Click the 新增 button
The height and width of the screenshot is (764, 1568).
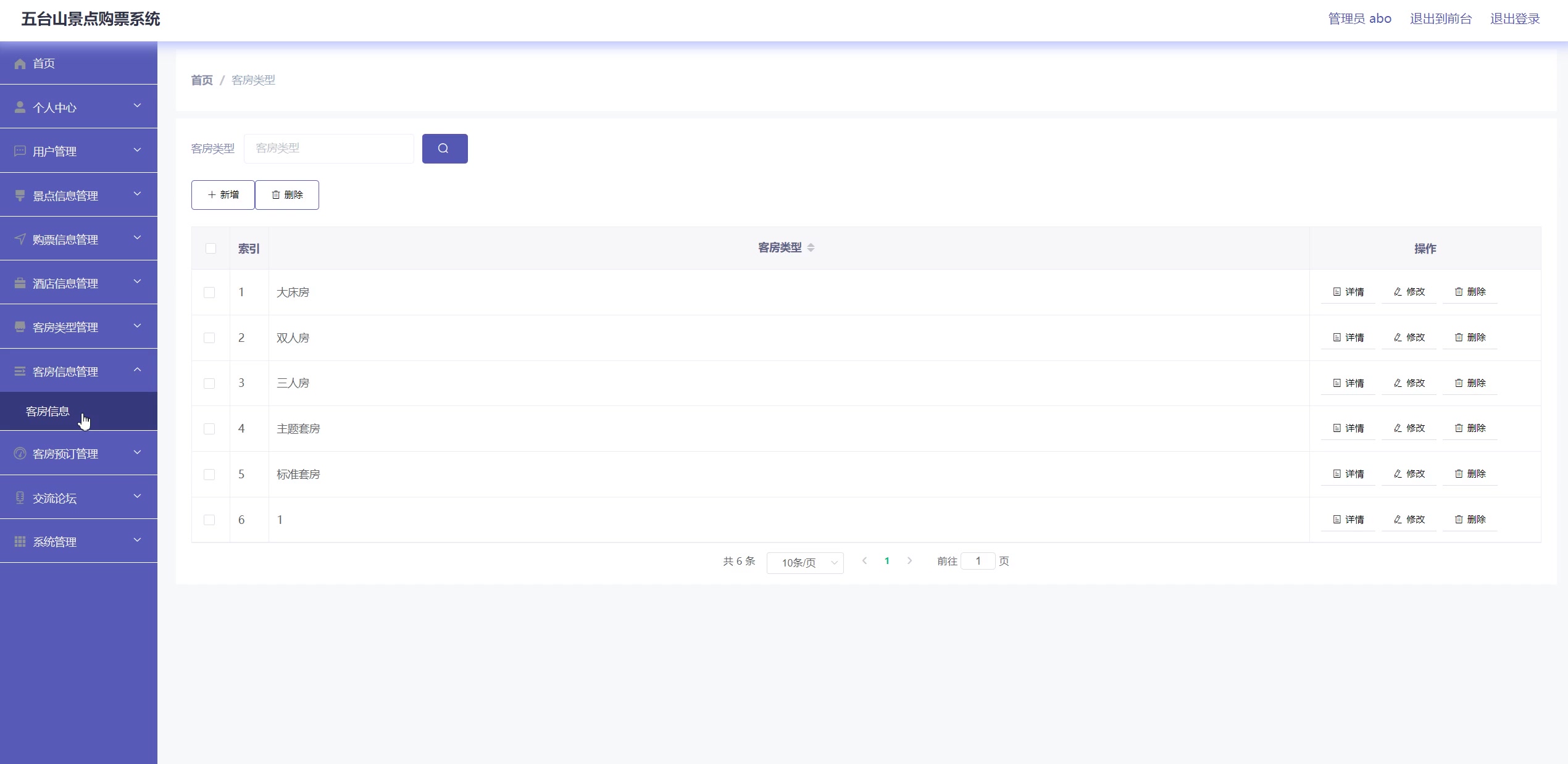tap(223, 195)
